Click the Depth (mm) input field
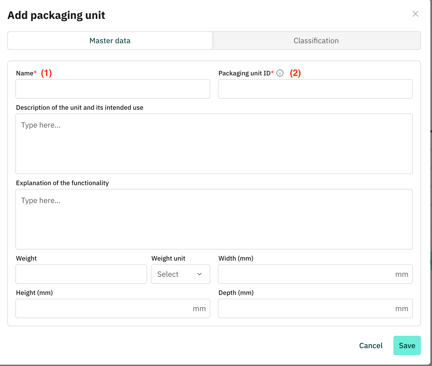This screenshot has width=432, height=366. point(315,308)
